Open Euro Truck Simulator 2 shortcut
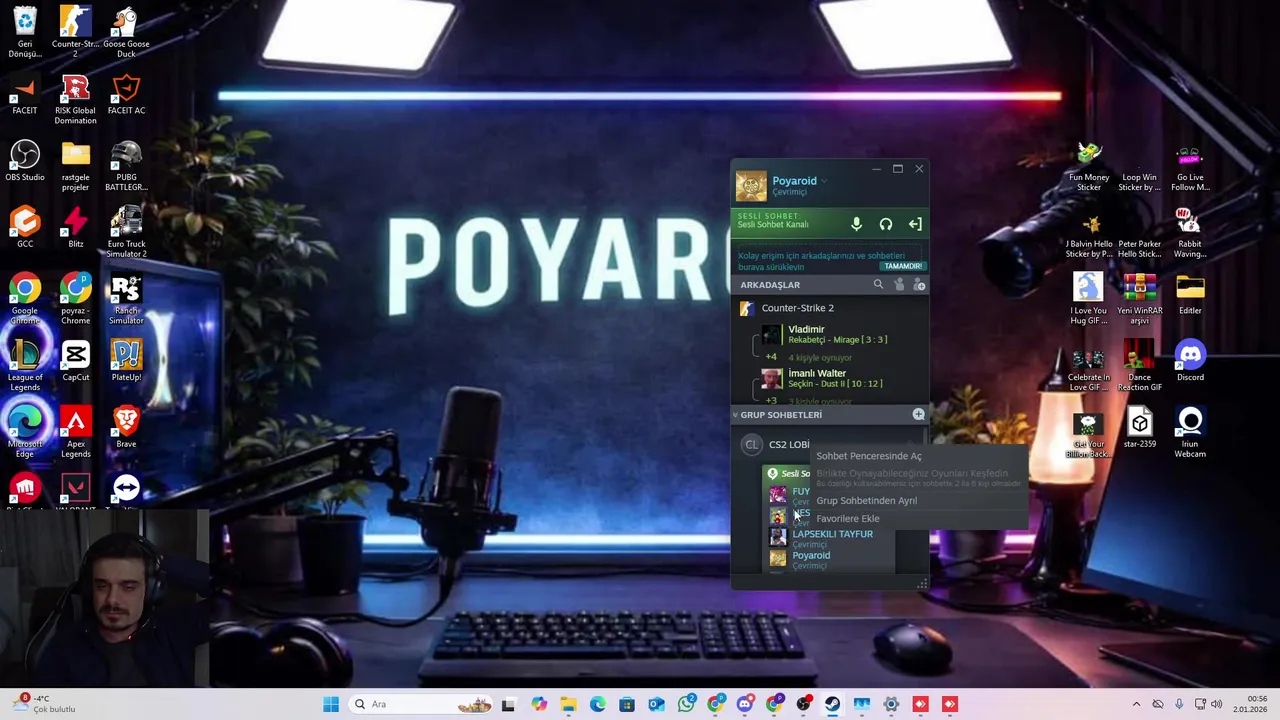The height and width of the screenshot is (720, 1280). [126, 232]
